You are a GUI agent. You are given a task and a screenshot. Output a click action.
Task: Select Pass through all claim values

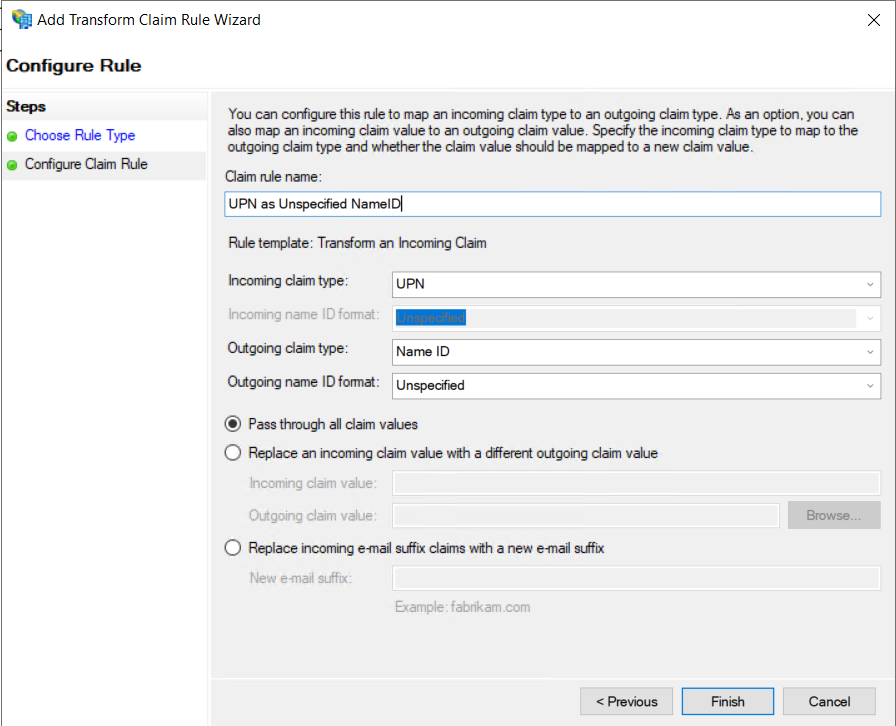[233, 424]
